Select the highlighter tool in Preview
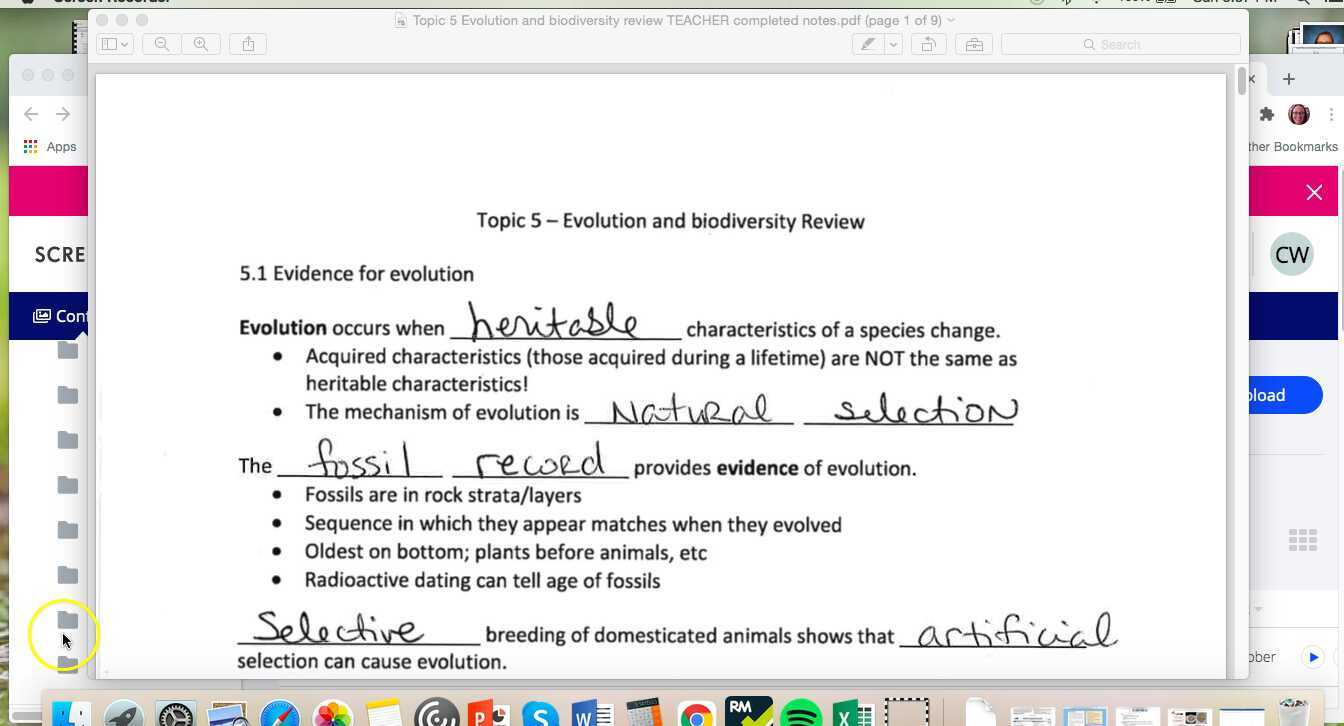Viewport: 1344px width, 726px height. coord(866,44)
